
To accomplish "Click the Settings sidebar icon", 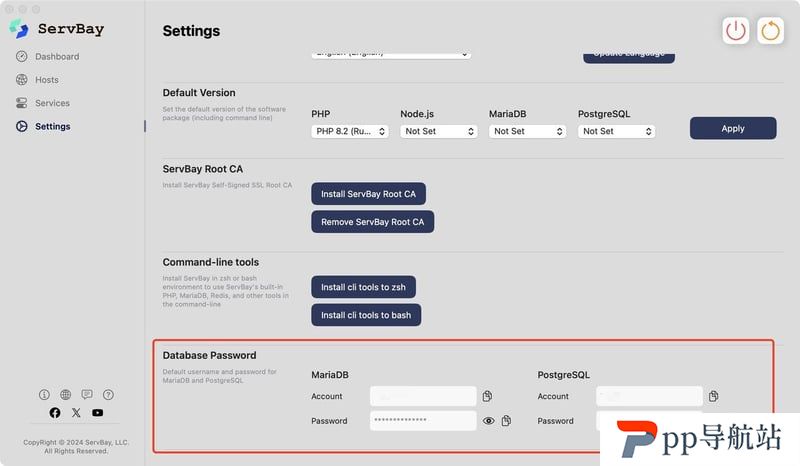I will point(21,126).
